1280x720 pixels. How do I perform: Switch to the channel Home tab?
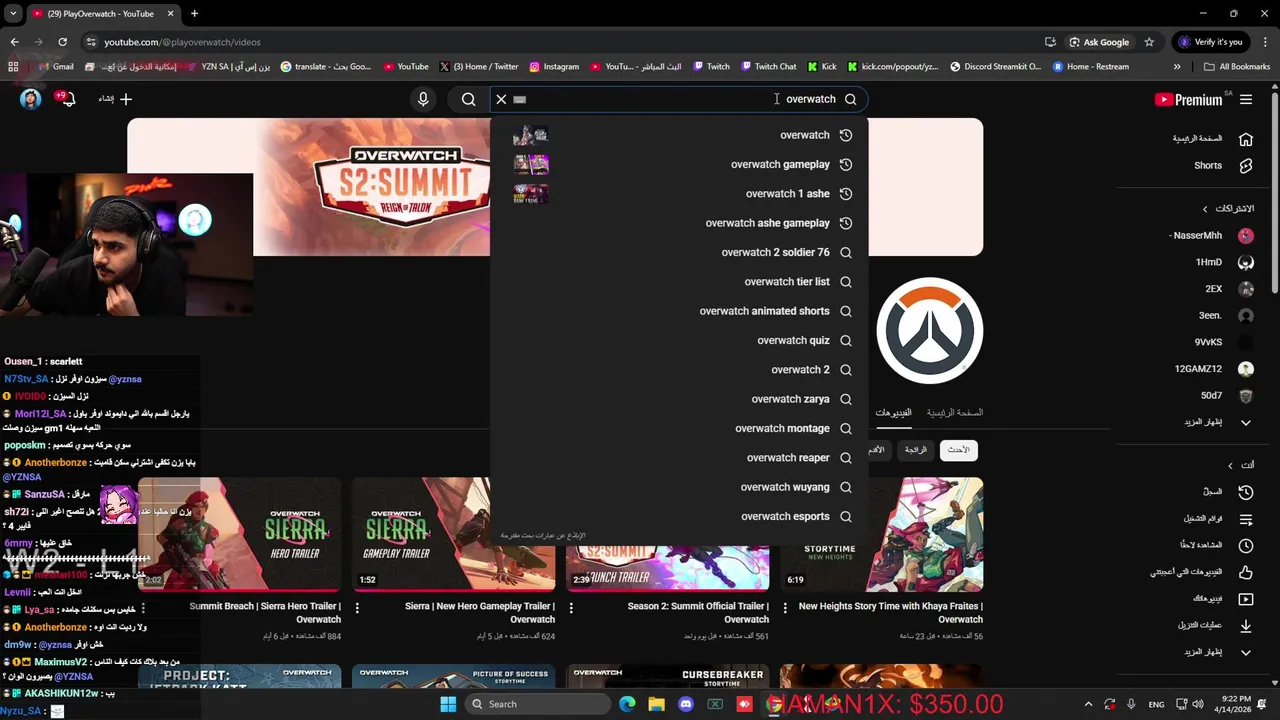pos(954,412)
